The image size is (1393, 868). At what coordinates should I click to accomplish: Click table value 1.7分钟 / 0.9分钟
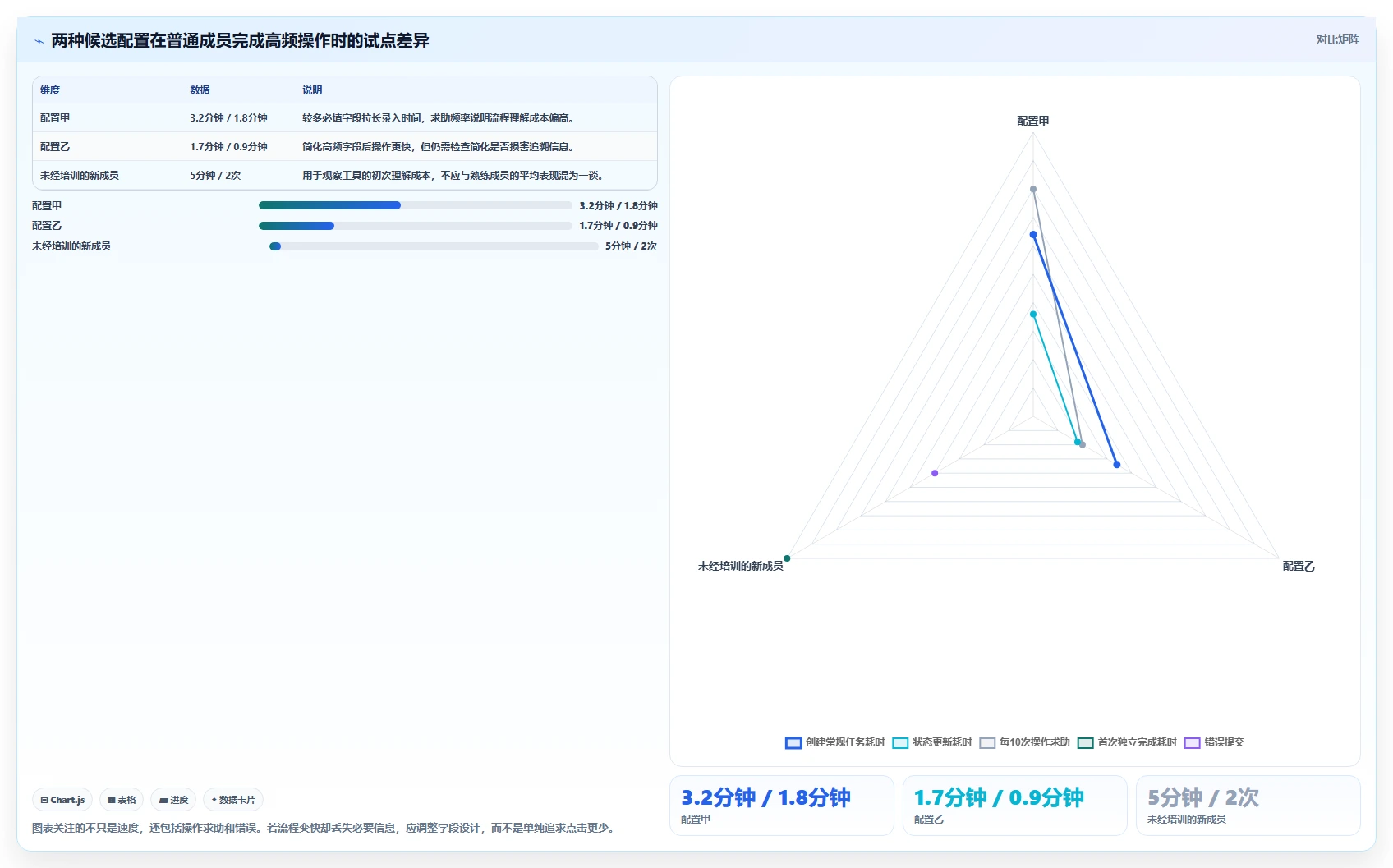tap(228, 147)
